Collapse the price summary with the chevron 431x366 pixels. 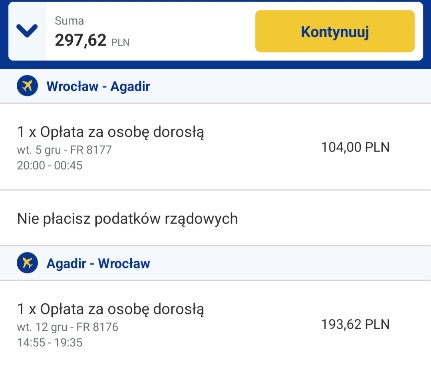pyautogui.click(x=27, y=31)
